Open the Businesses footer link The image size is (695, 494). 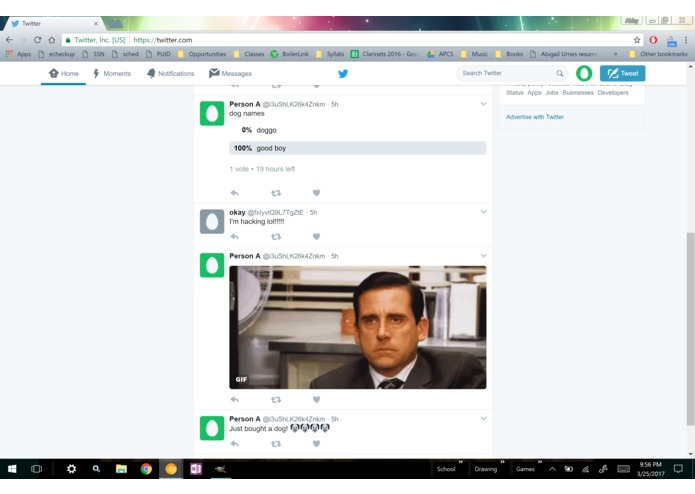[578, 93]
